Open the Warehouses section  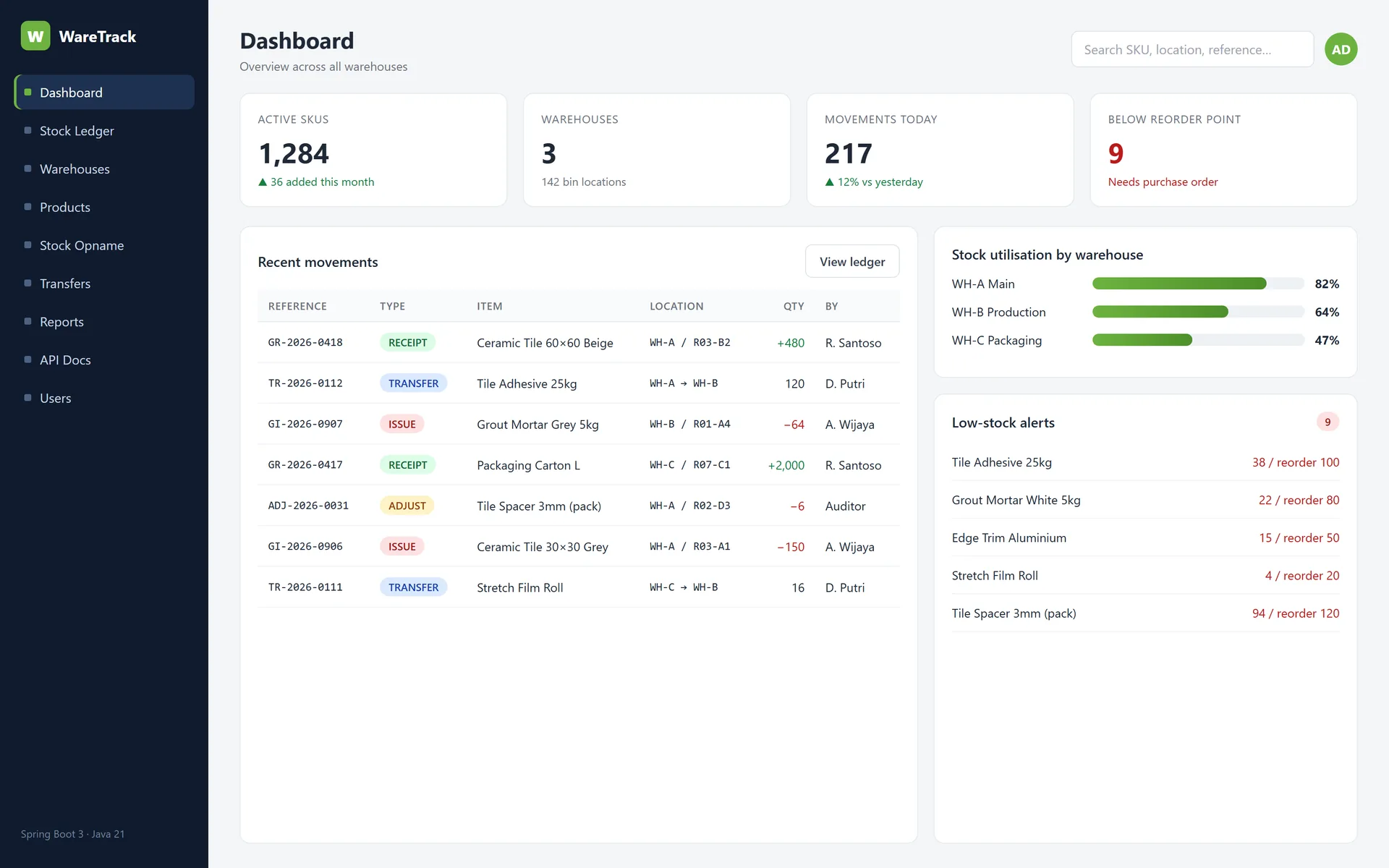pos(104,169)
